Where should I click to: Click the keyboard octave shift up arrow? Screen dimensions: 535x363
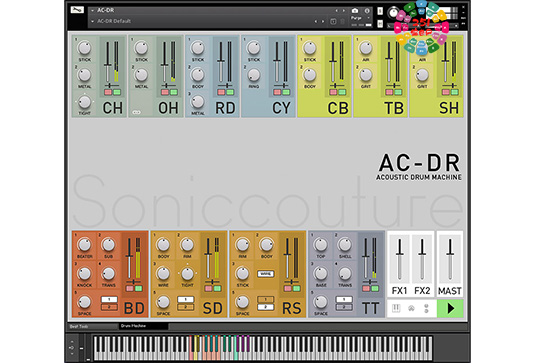point(72,341)
